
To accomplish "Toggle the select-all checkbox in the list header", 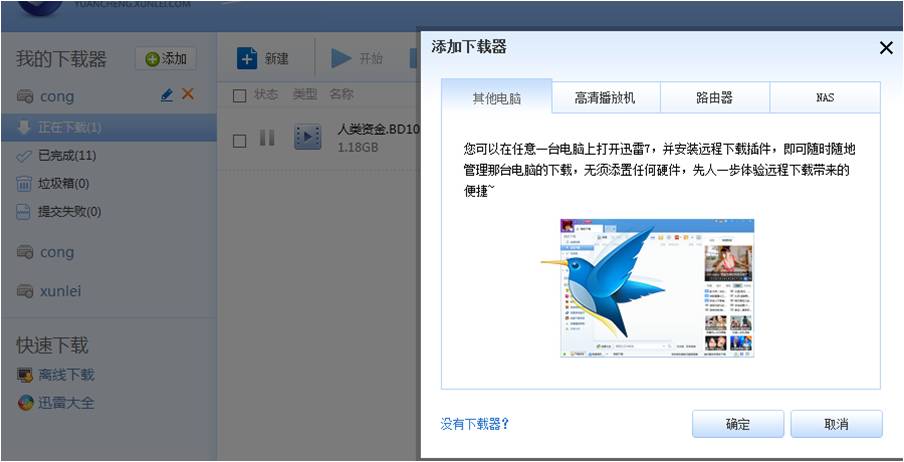I will [x=239, y=95].
